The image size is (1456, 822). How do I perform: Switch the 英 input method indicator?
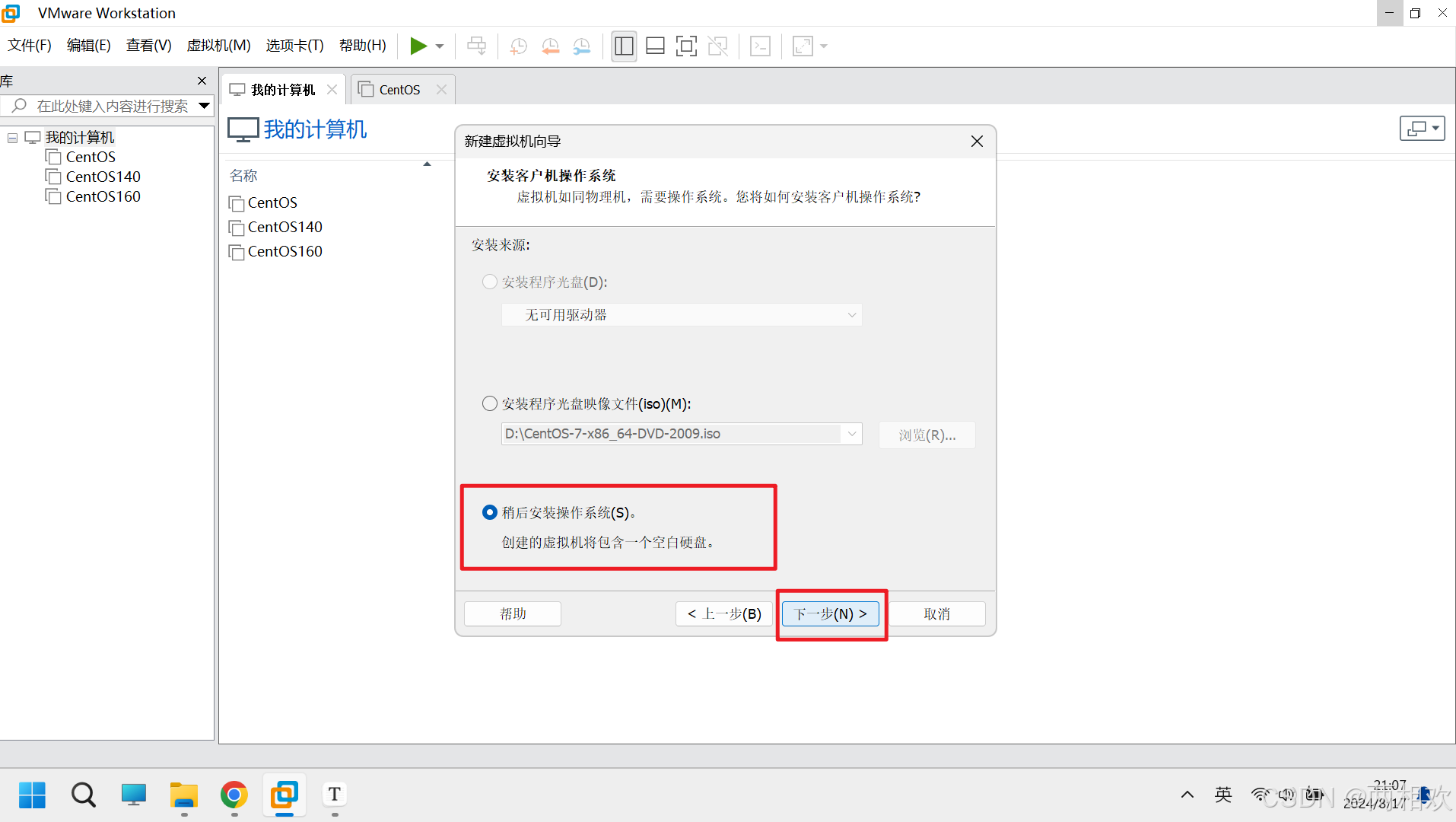(x=1223, y=795)
